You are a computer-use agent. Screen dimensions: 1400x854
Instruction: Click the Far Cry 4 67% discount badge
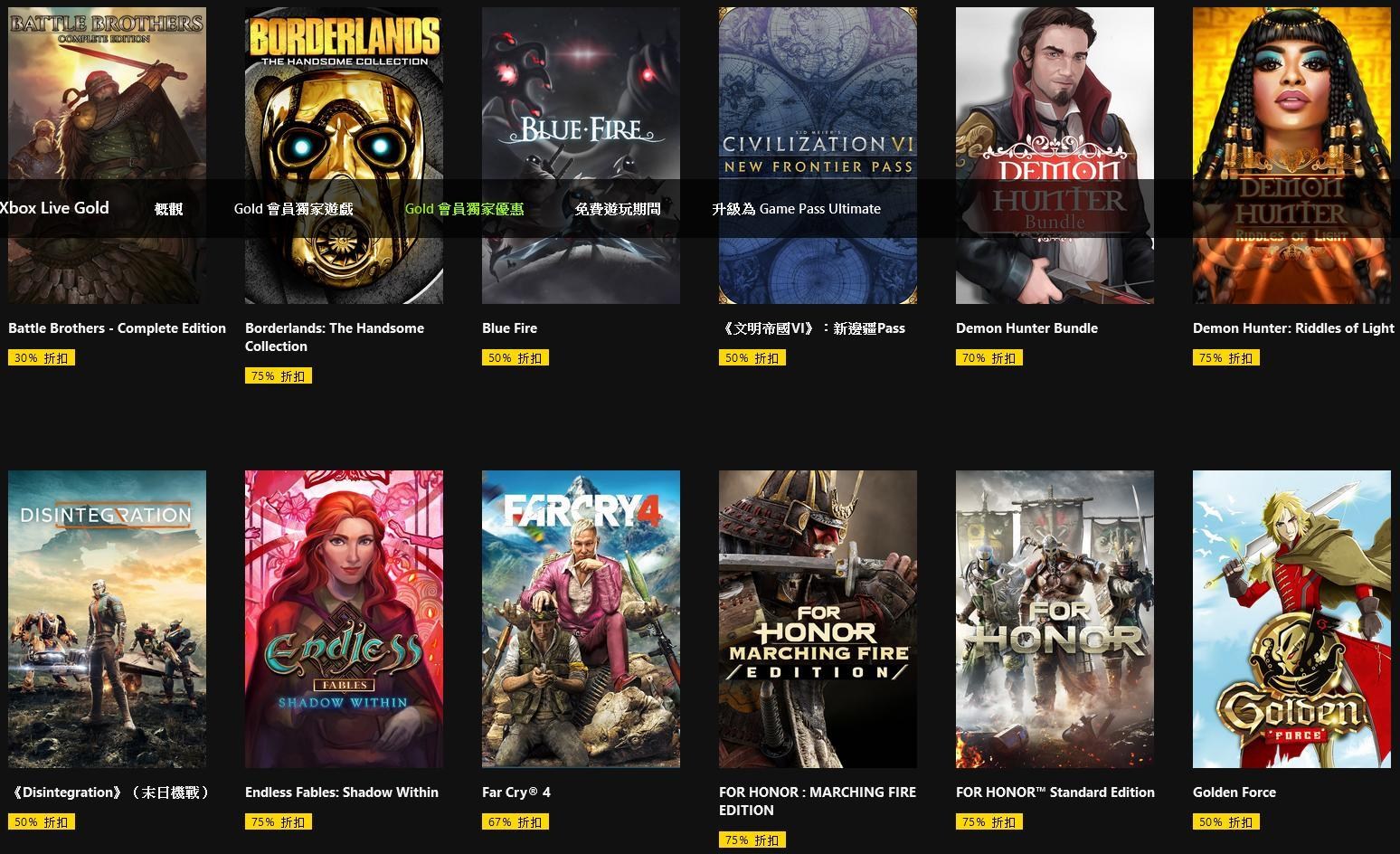(x=516, y=822)
